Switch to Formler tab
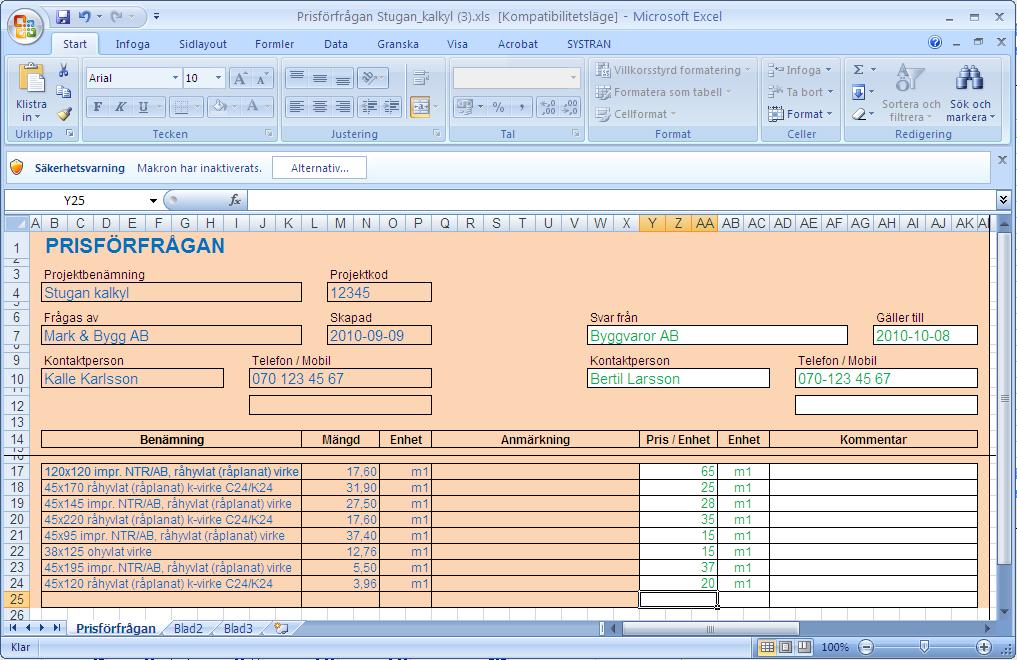This screenshot has width=1017, height=660. (x=274, y=44)
